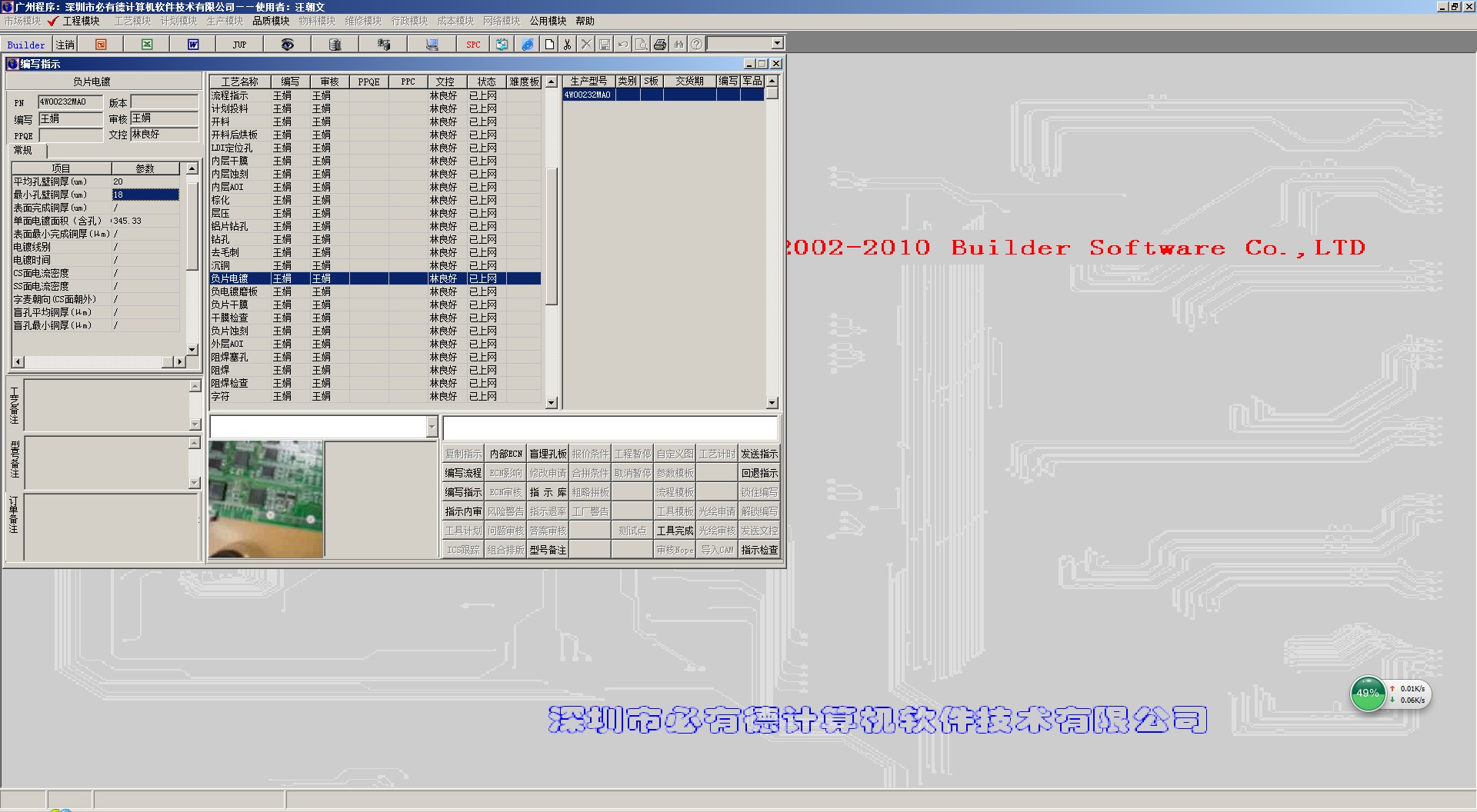The width and height of the screenshot is (1477, 812).
Task: Click the database cylinder toolbar icon
Action: point(335,45)
